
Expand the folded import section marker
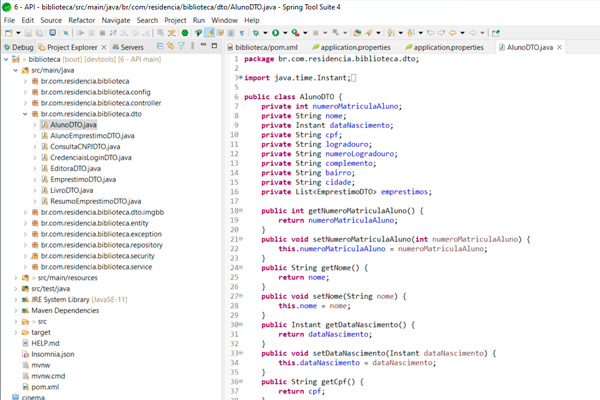(241, 77)
